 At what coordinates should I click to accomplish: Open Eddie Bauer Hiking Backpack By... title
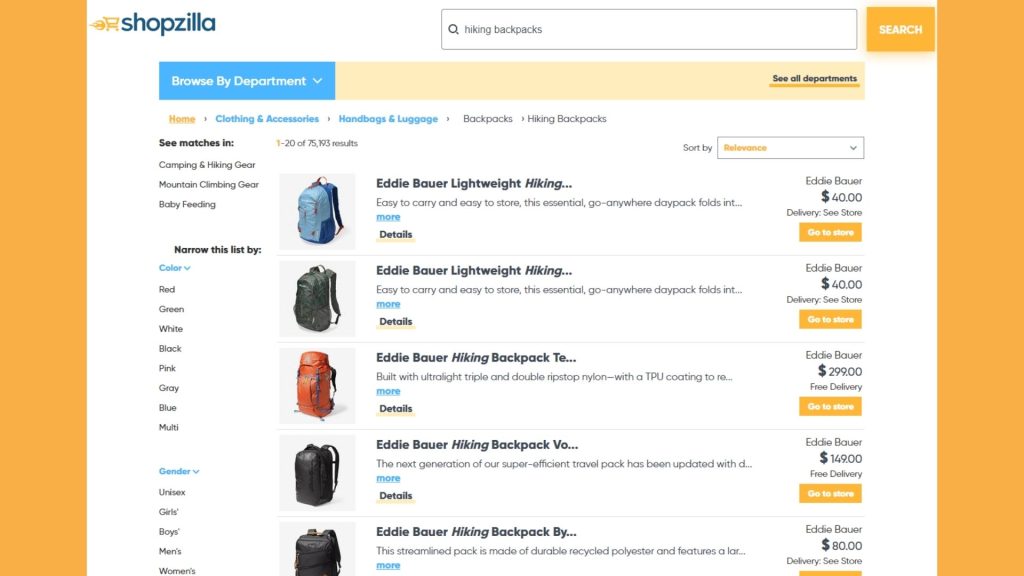(476, 532)
